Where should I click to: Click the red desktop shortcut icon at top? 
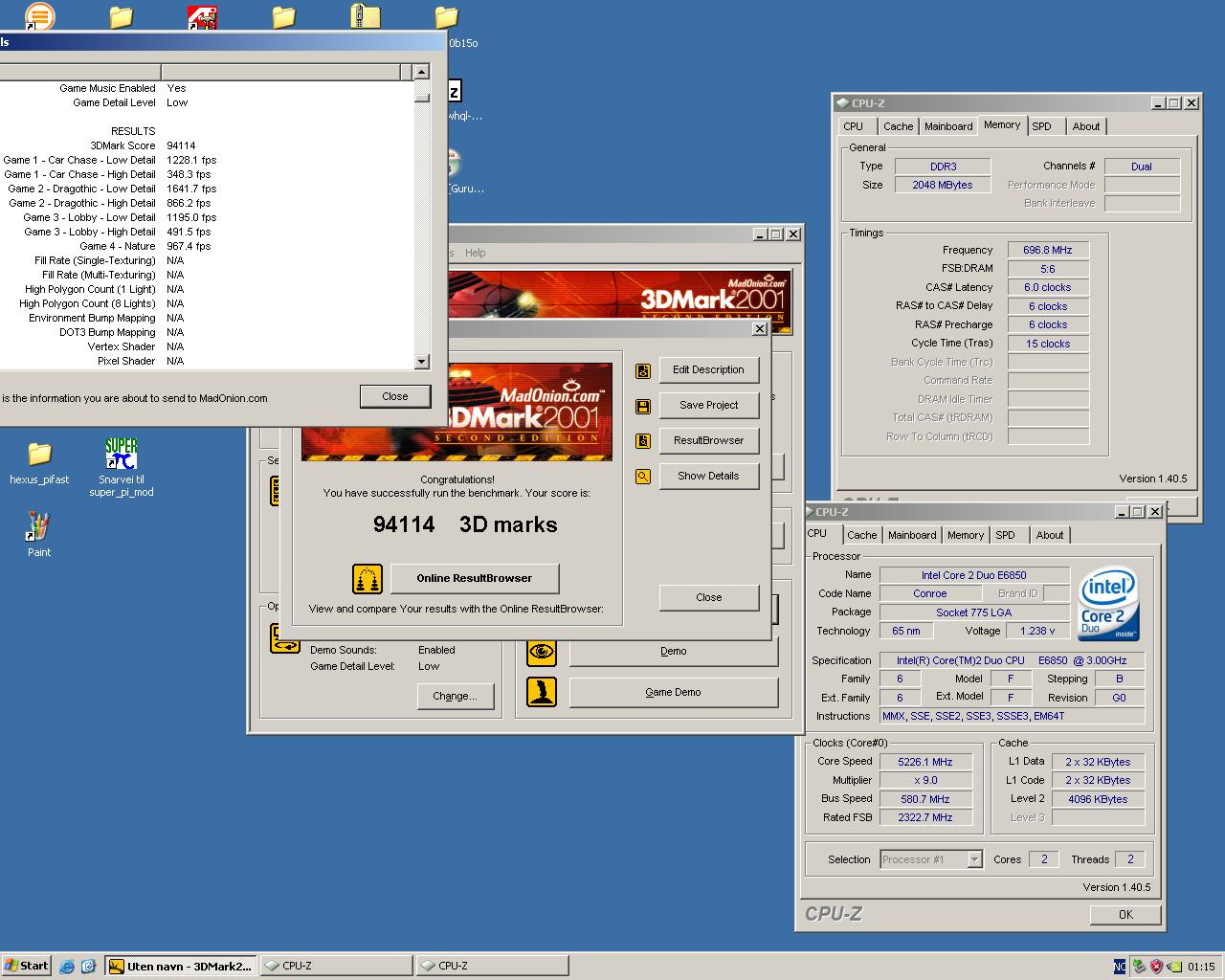point(202,17)
